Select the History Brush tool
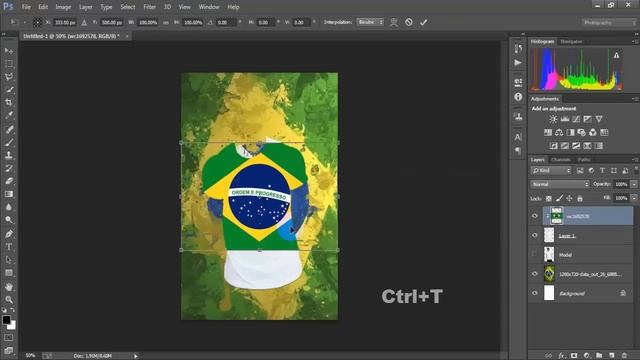The image size is (640, 360). (x=9, y=168)
